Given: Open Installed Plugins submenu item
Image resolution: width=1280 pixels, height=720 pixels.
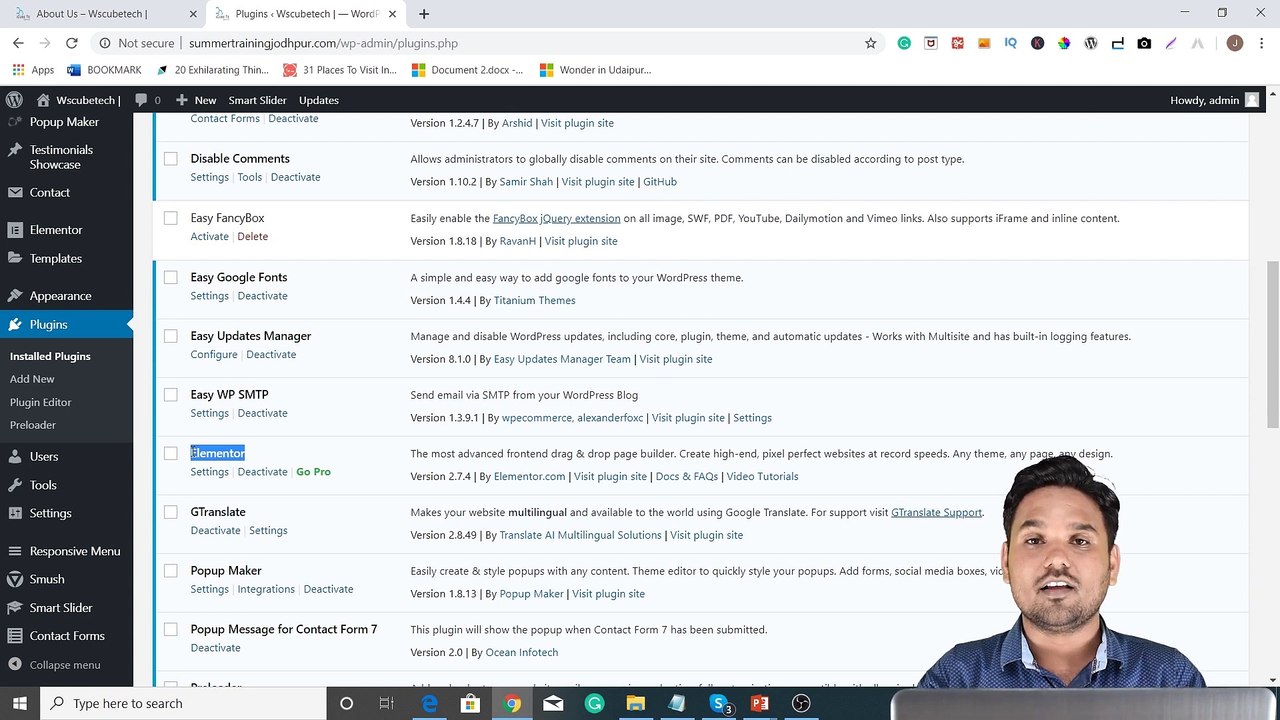Looking at the screenshot, I should (x=50, y=356).
